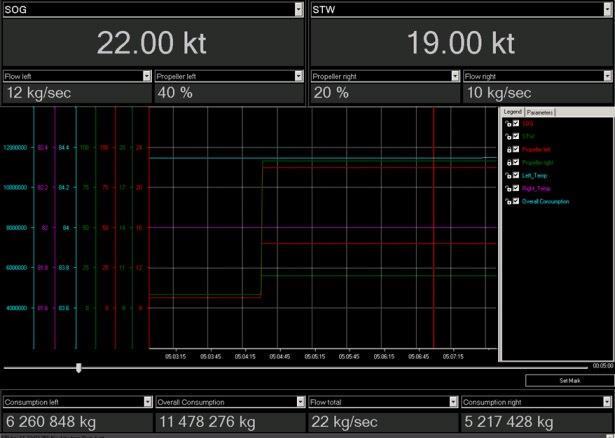Open the Flow total dropdown selector

pos(453,402)
